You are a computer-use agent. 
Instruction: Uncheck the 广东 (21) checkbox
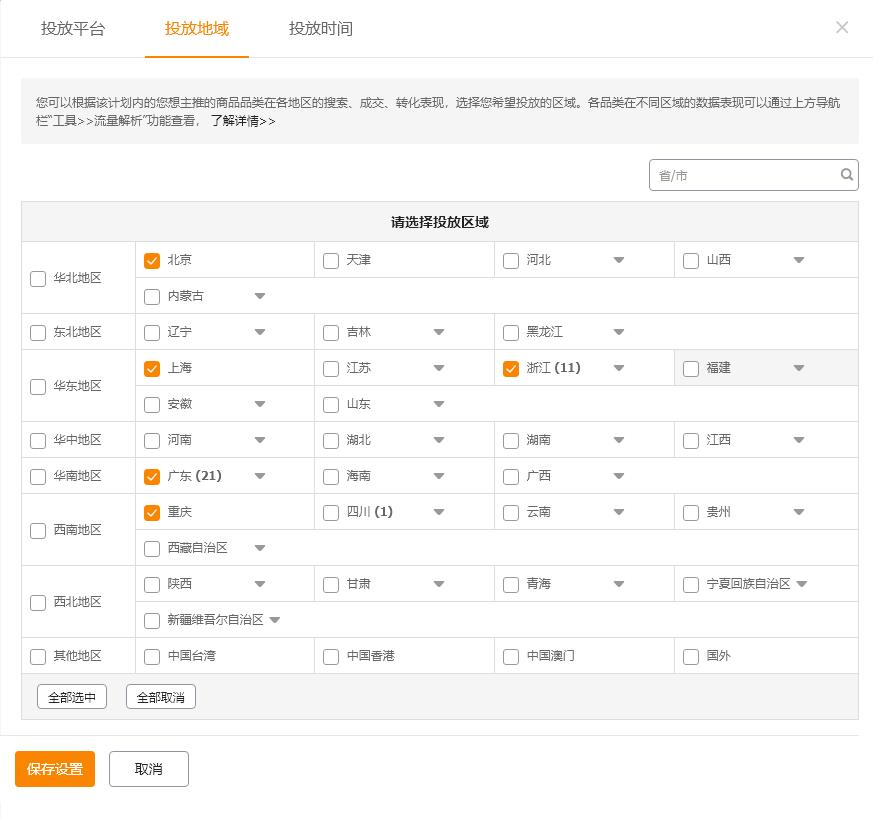coord(151,477)
